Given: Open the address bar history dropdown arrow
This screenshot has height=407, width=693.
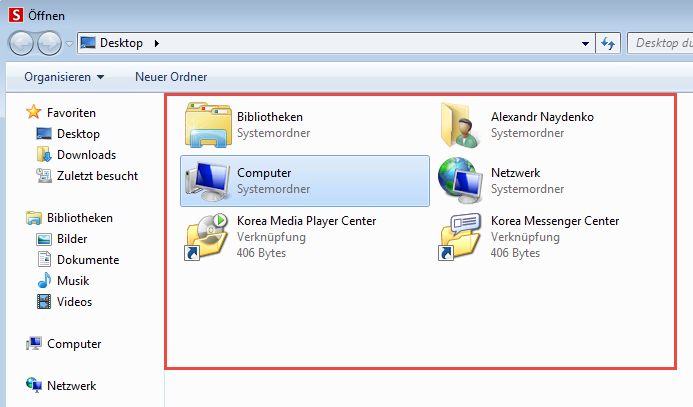Looking at the screenshot, I should tap(585, 43).
